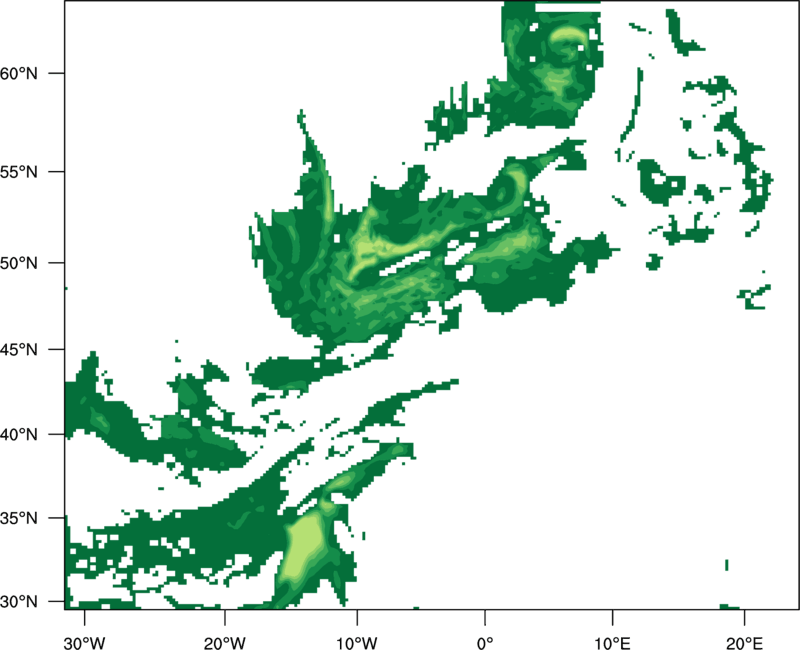Image resolution: width=800 pixels, height=650 pixels.
Task: Click the 50°N latitude label
Action: coord(19,263)
